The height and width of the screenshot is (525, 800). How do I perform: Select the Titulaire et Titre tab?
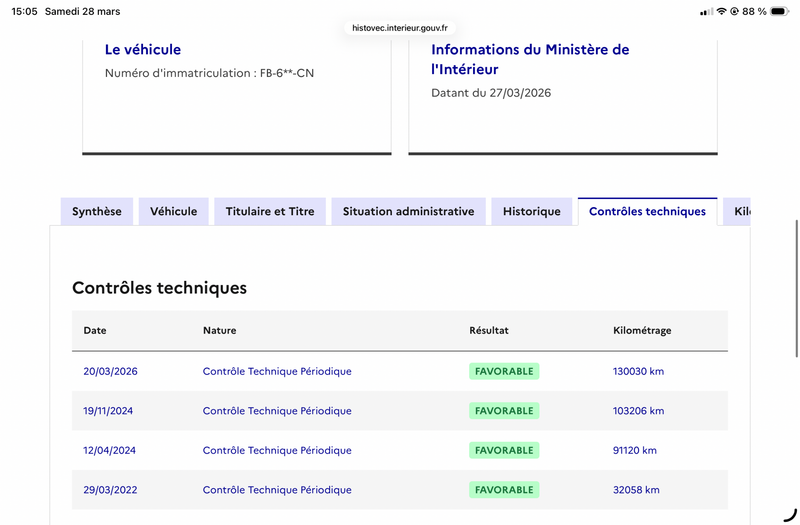[270, 211]
